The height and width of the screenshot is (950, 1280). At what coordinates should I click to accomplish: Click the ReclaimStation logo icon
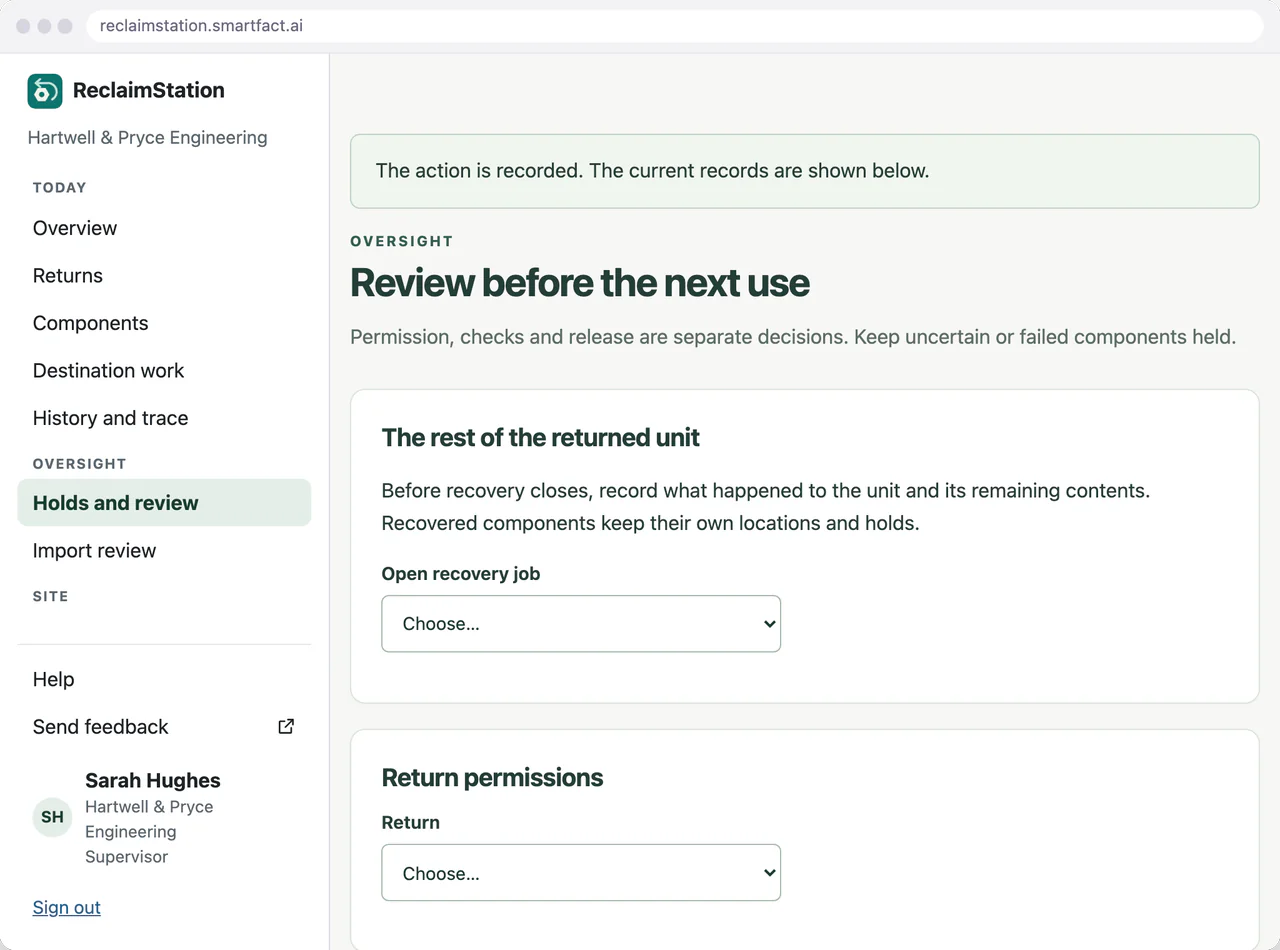tap(45, 91)
